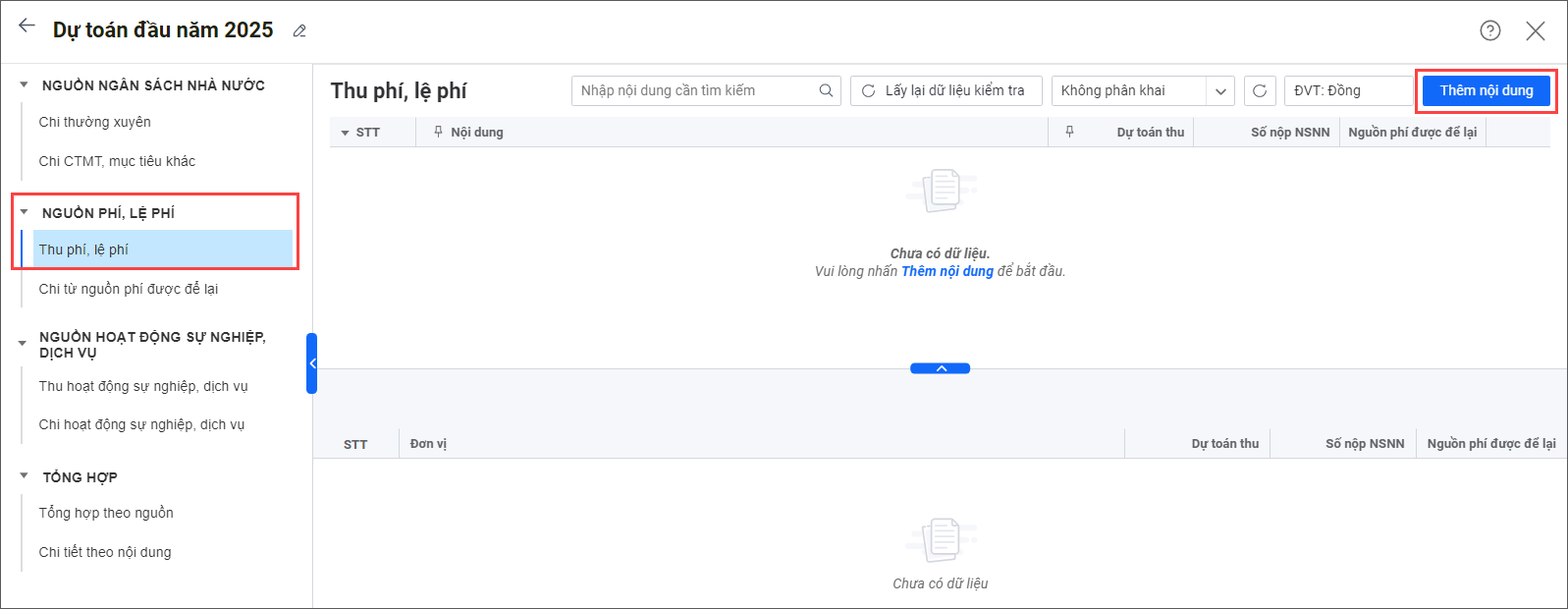Toggle the STT column sort arrow
The image size is (1568, 609).
tap(345, 133)
